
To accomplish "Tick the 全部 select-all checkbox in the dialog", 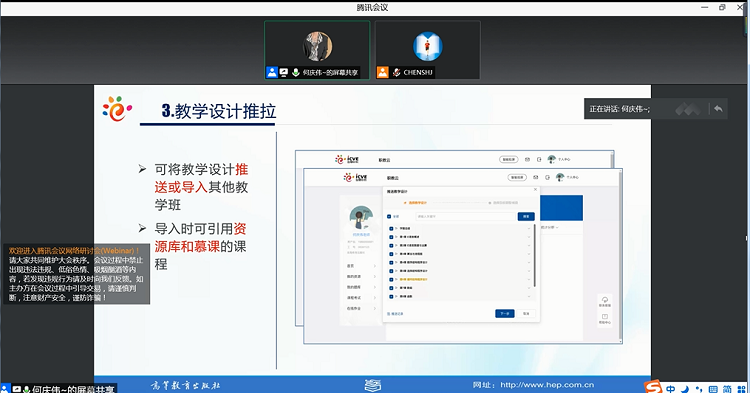I will point(389,217).
